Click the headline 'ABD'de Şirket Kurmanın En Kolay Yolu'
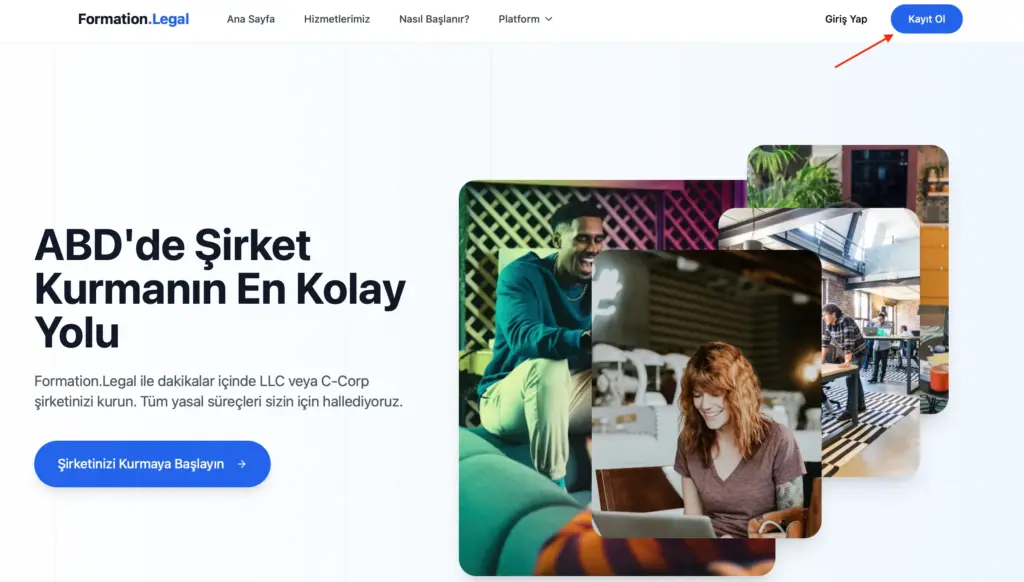Viewport: 1024px width, 582px height. (x=220, y=289)
